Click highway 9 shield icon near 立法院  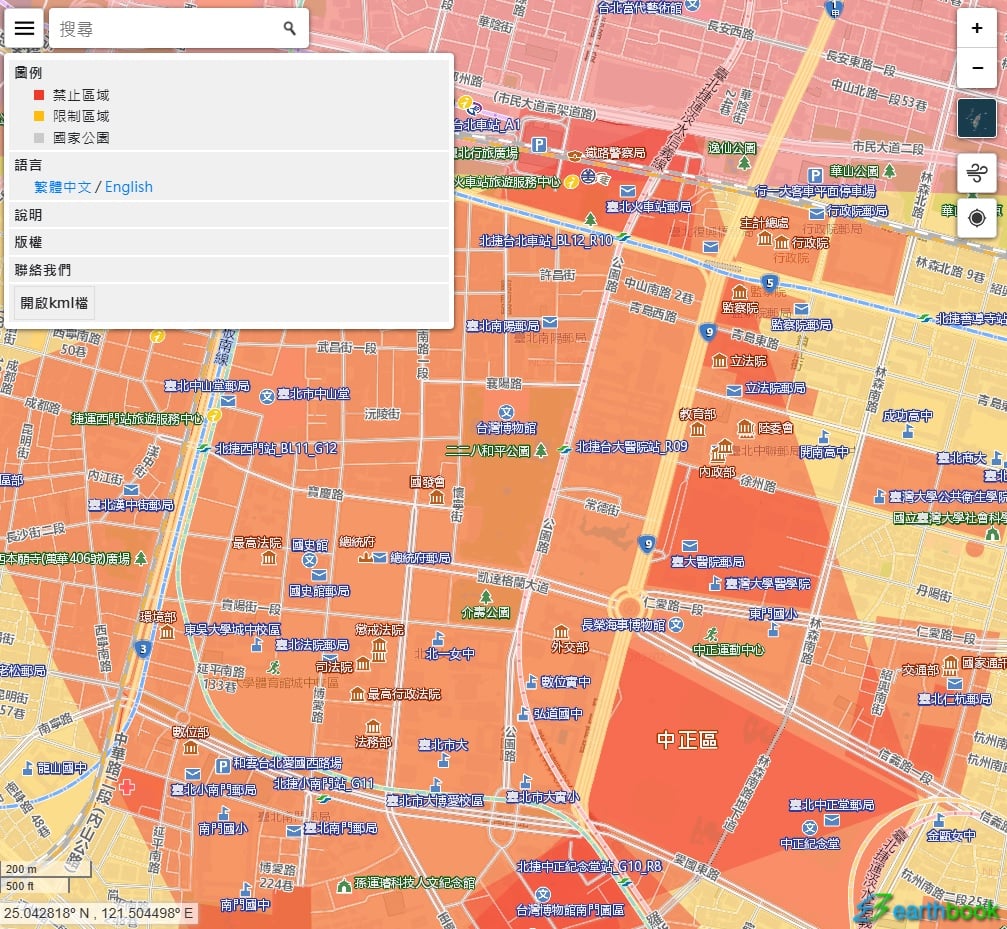709,331
